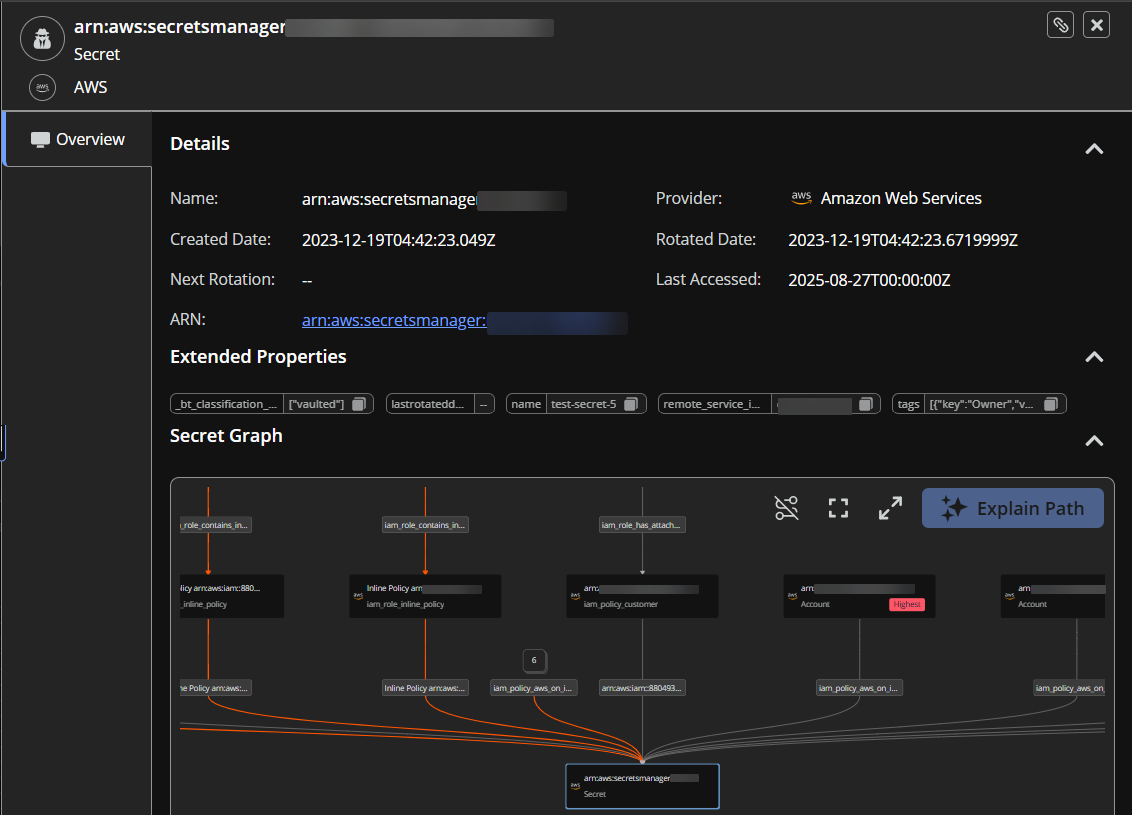Expand the secret graph to fullscreen
The height and width of the screenshot is (815, 1132).
tap(890, 508)
